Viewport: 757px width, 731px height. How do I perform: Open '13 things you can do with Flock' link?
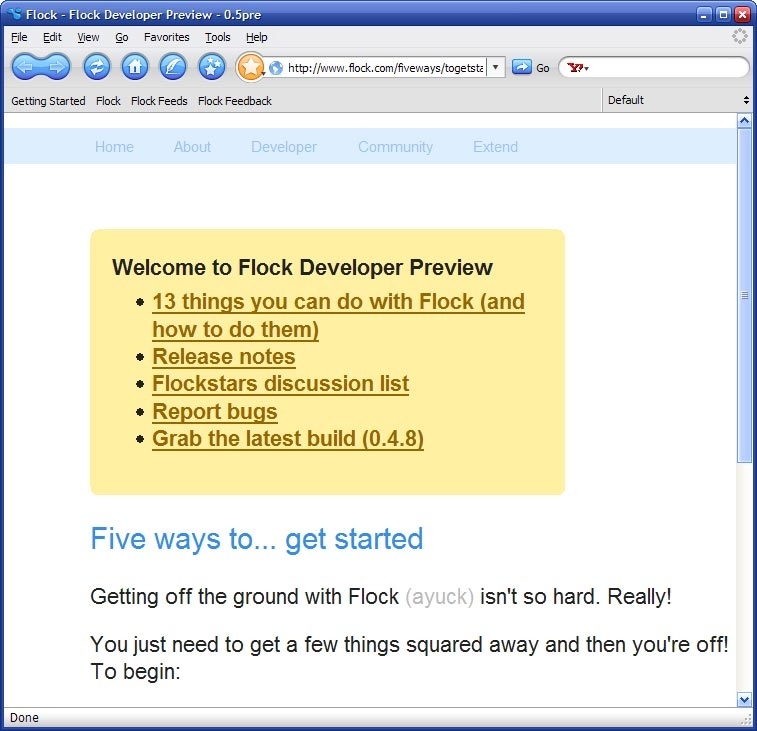coord(338,316)
